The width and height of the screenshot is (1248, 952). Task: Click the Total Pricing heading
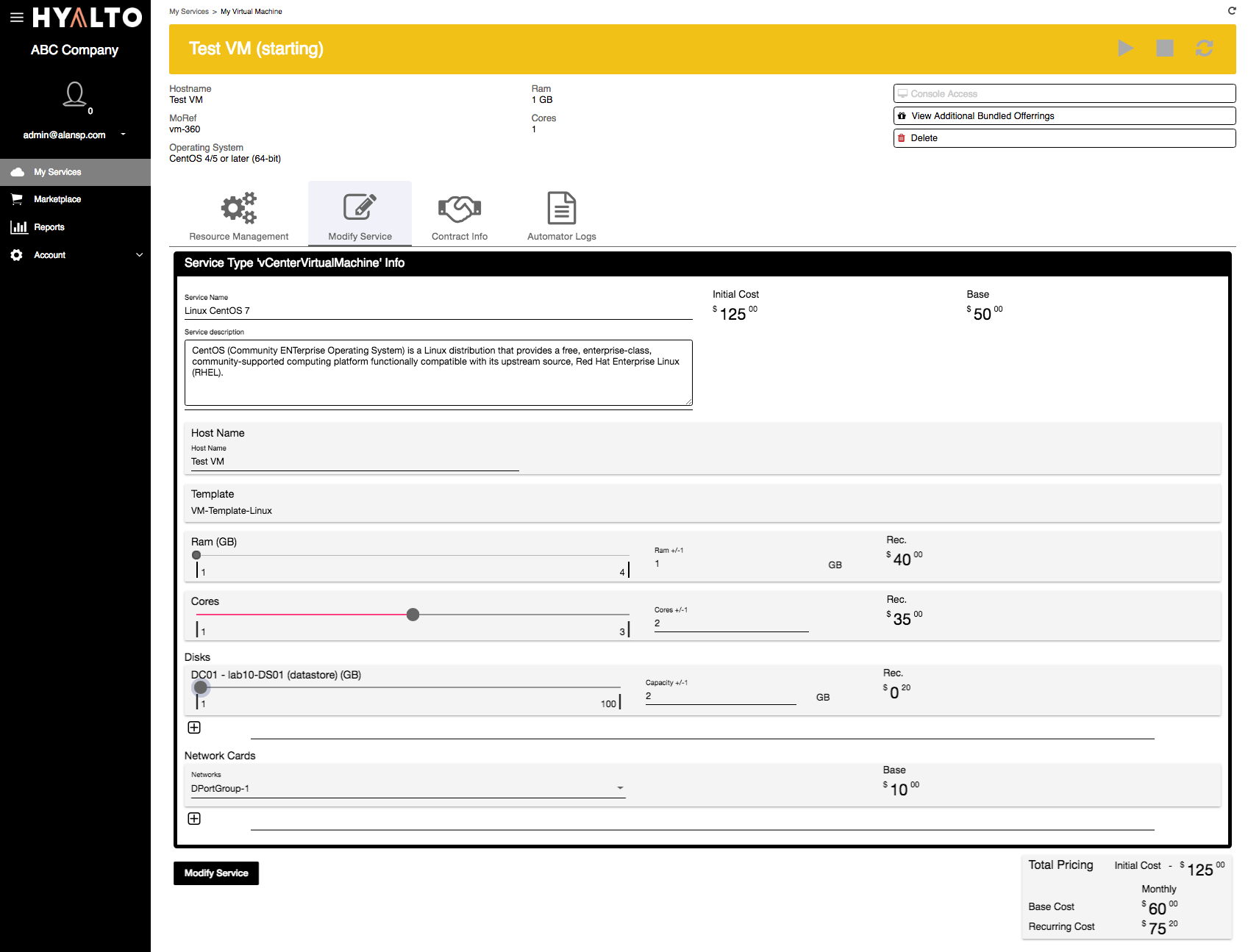(x=1060, y=865)
